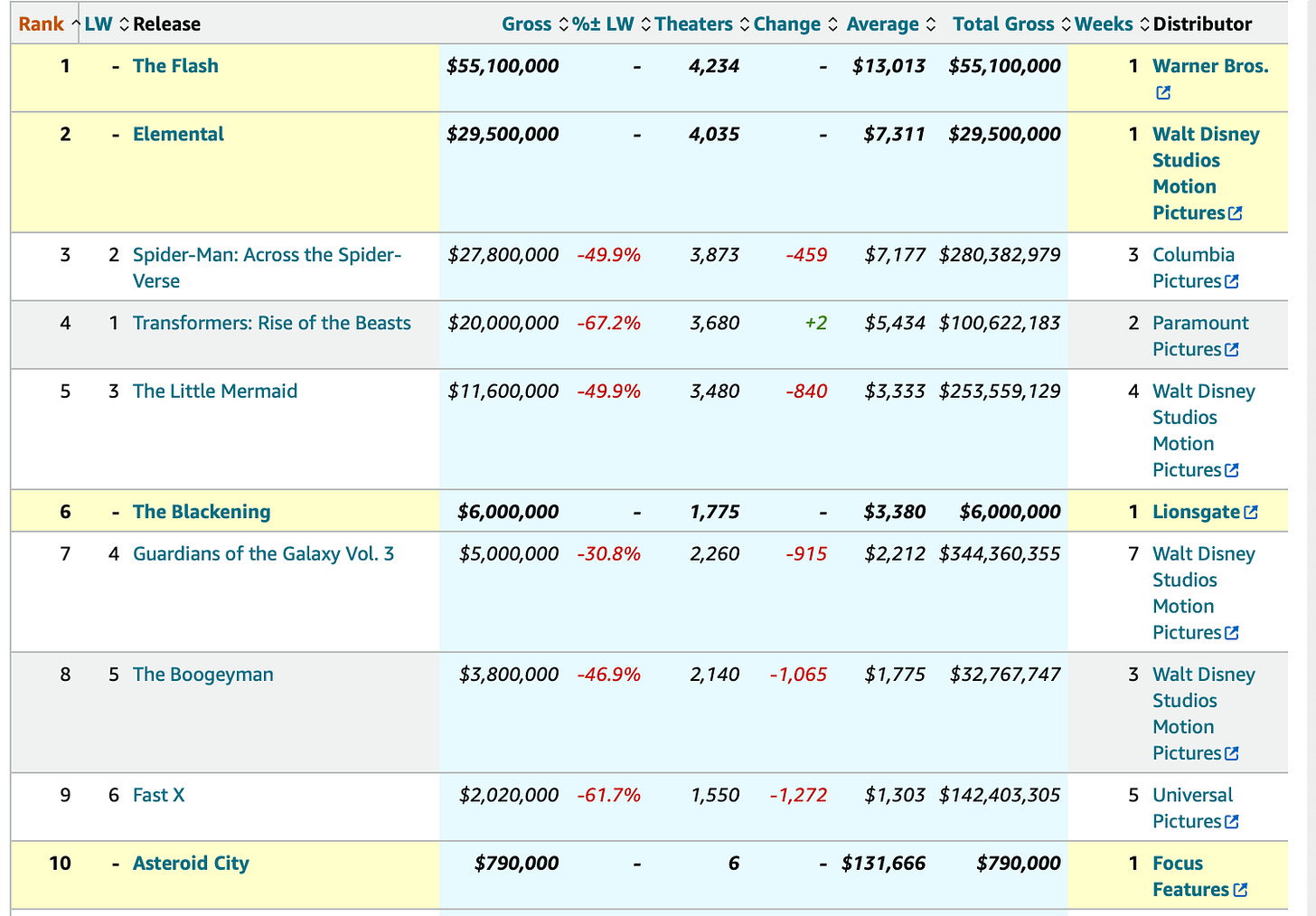1316x916 pixels.
Task: Open The Boogeyman release link
Action: [x=202, y=675]
